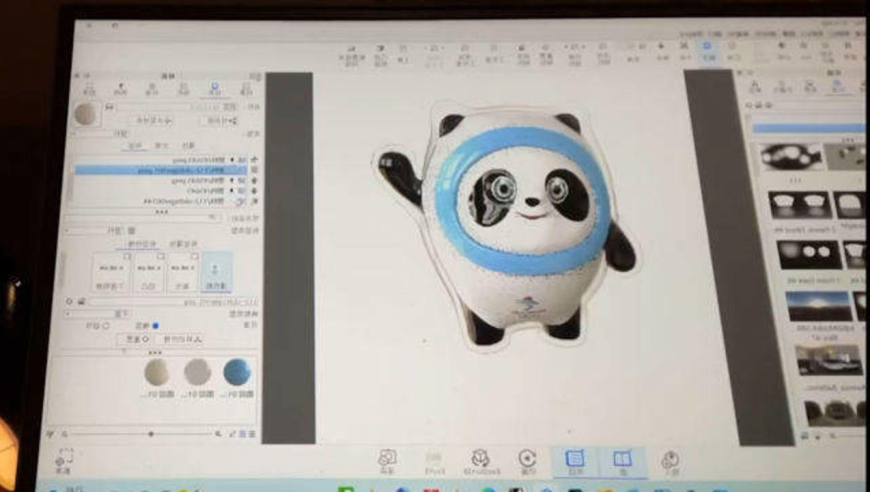870x492 pixels.
Task: Select the highlighted blue label row
Action: pyautogui.click(x=160, y=170)
